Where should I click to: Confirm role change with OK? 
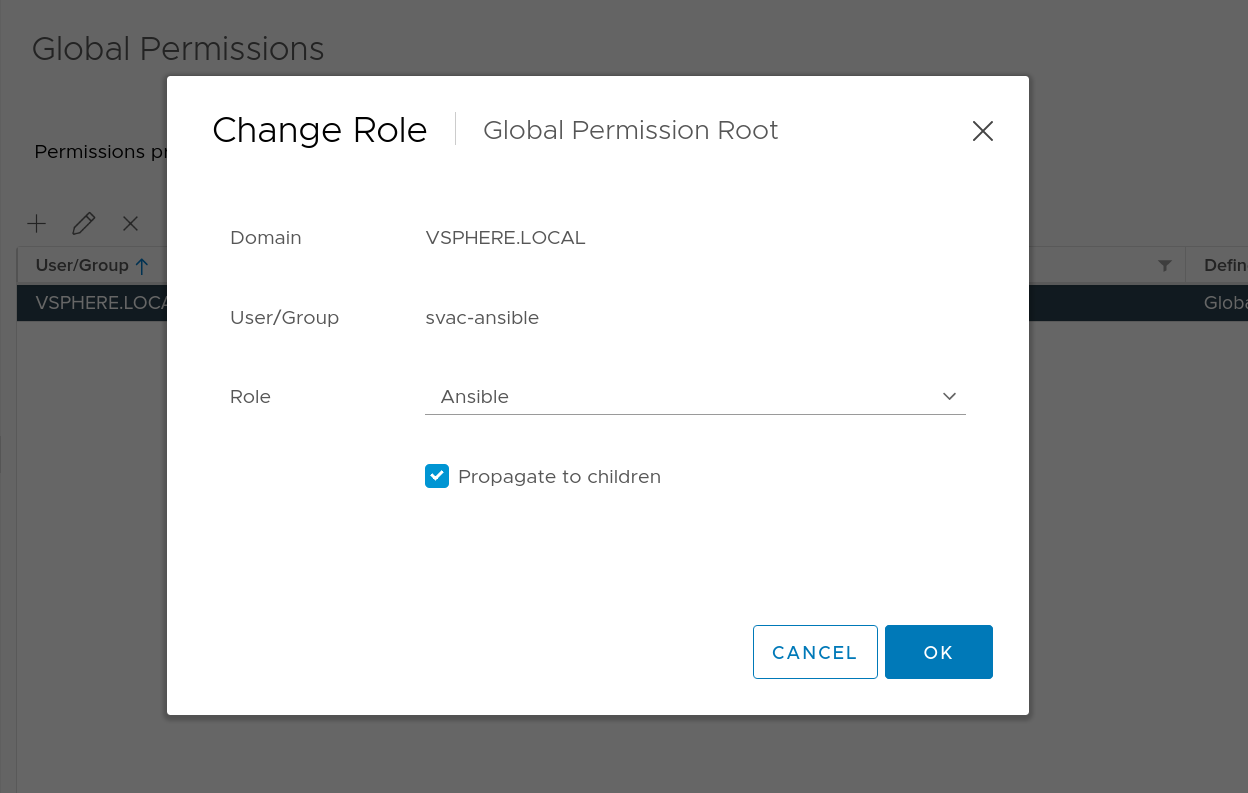click(938, 652)
